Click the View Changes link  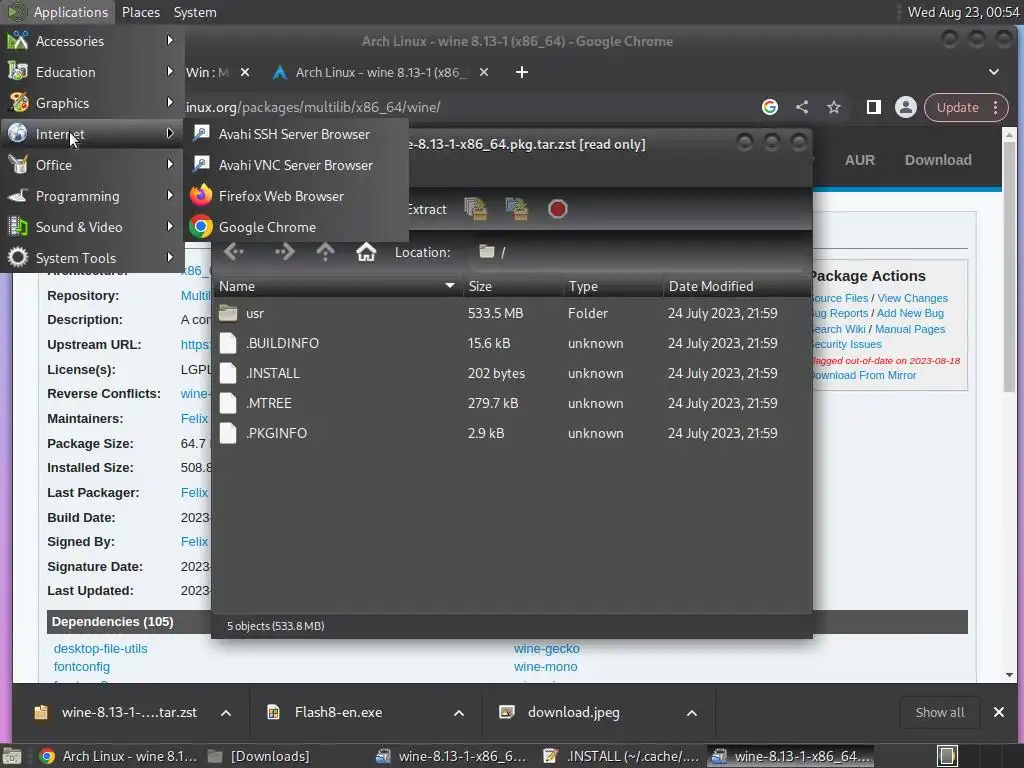pyautogui.click(x=912, y=298)
